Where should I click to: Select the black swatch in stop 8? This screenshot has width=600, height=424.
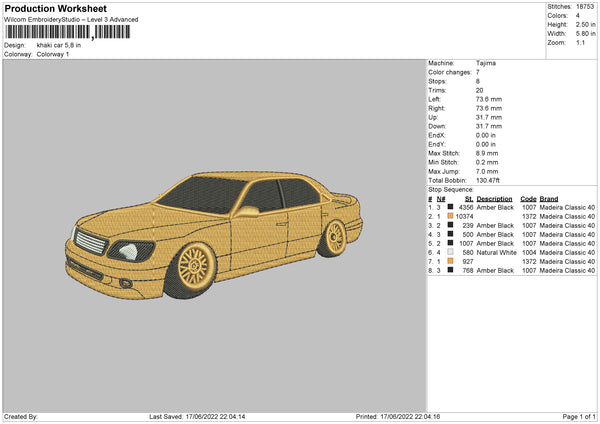(451, 270)
